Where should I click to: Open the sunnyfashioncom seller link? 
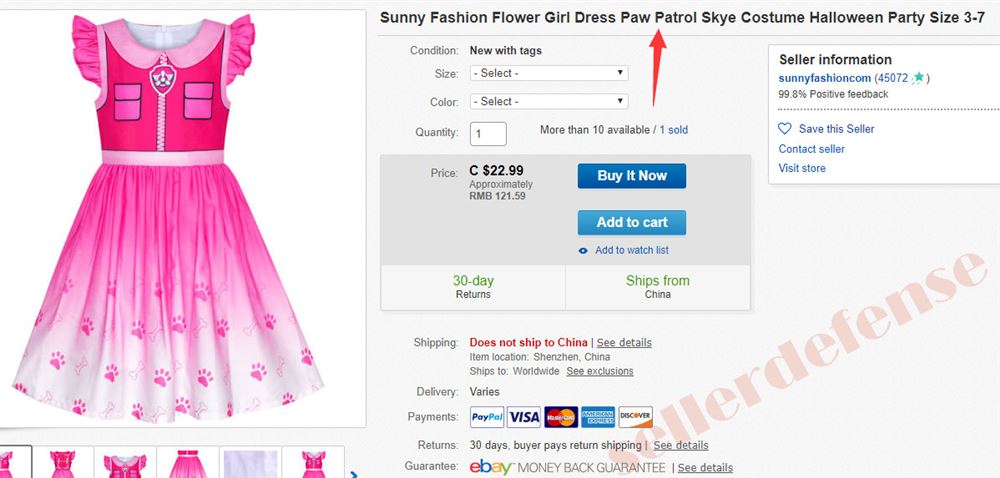click(825, 78)
